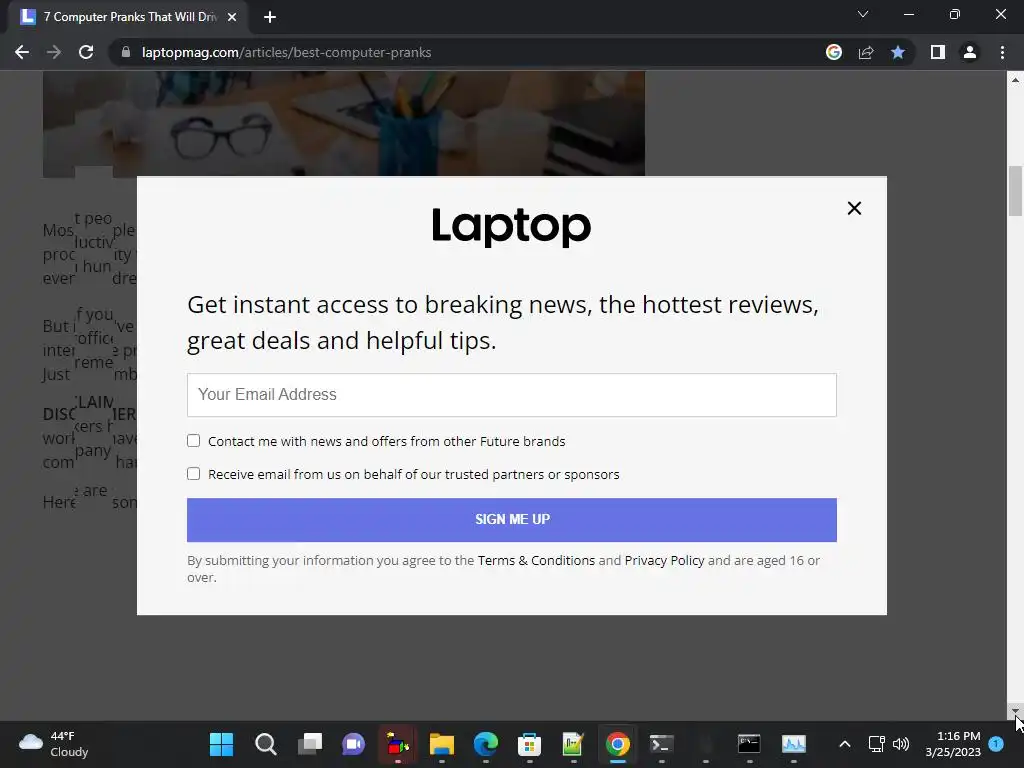This screenshot has height=768, width=1024.
Task: Click the SIGN ME UP button
Action: click(x=511, y=520)
